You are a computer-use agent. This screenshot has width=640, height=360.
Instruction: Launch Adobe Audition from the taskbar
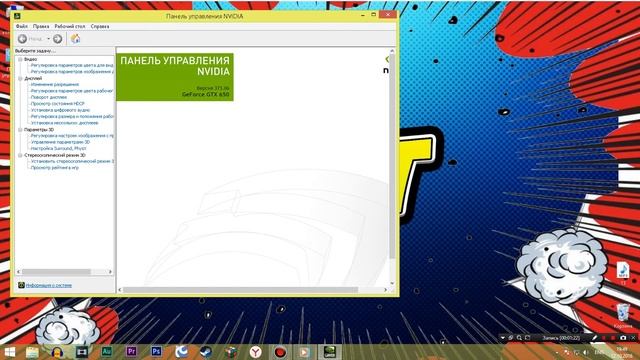[x=107, y=351]
